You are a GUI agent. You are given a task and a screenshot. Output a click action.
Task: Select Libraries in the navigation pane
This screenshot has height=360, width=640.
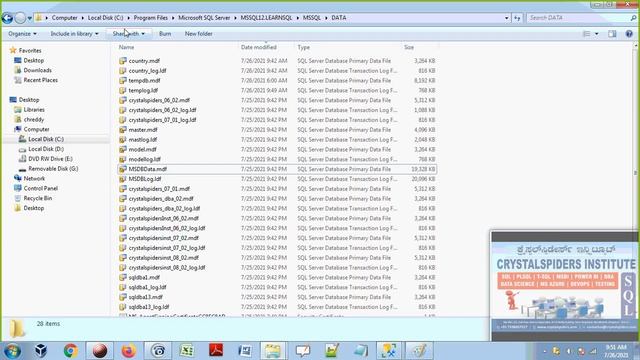point(34,109)
